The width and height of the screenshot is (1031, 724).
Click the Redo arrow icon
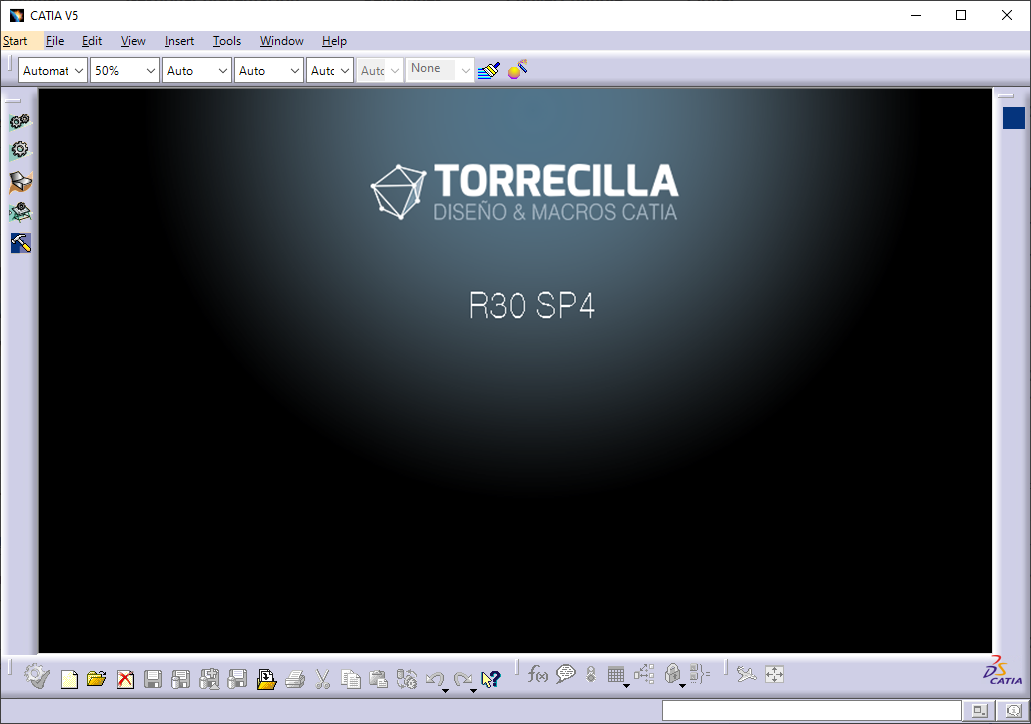463,677
